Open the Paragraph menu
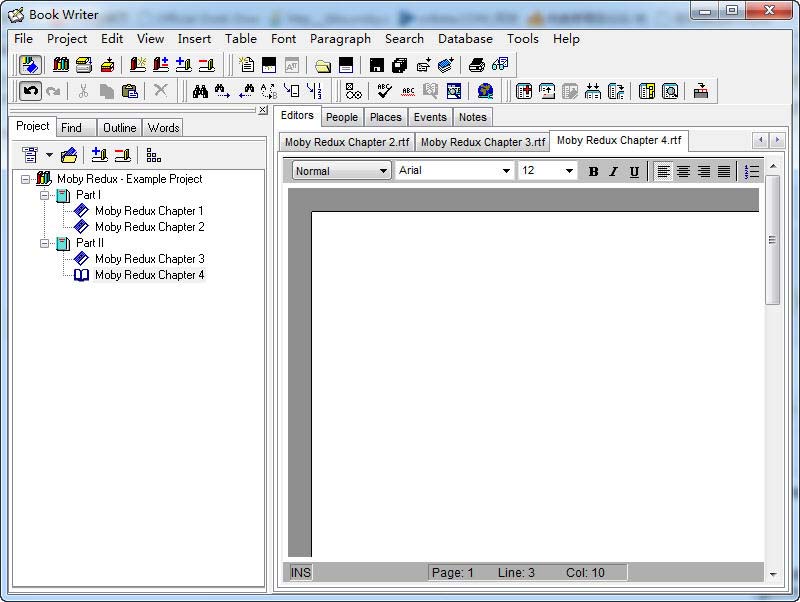The height and width of the screenshot is (602, 800). 340,39
